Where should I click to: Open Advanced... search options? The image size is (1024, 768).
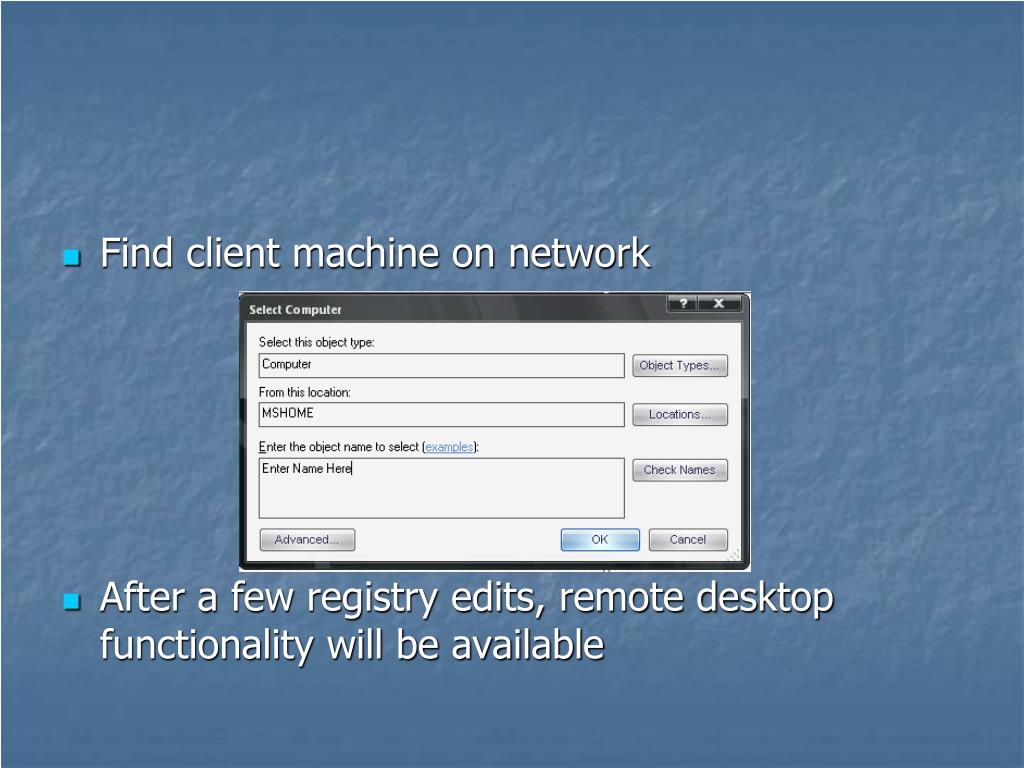tap(307, 540)
